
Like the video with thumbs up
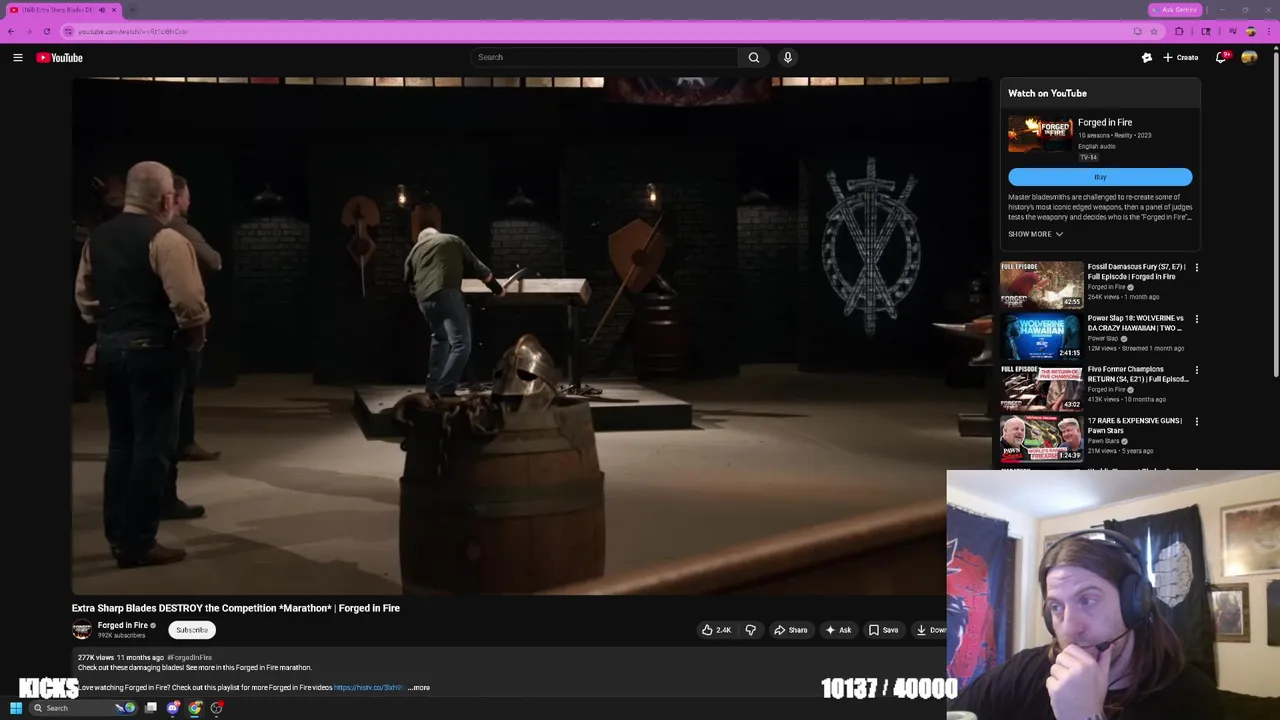pyautogui.click(x=716, y=630)
